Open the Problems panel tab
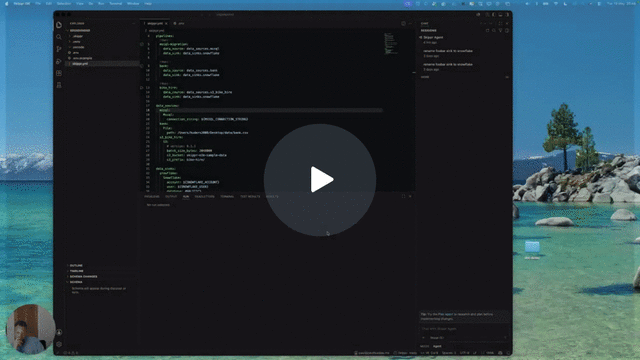 (152, 196)
